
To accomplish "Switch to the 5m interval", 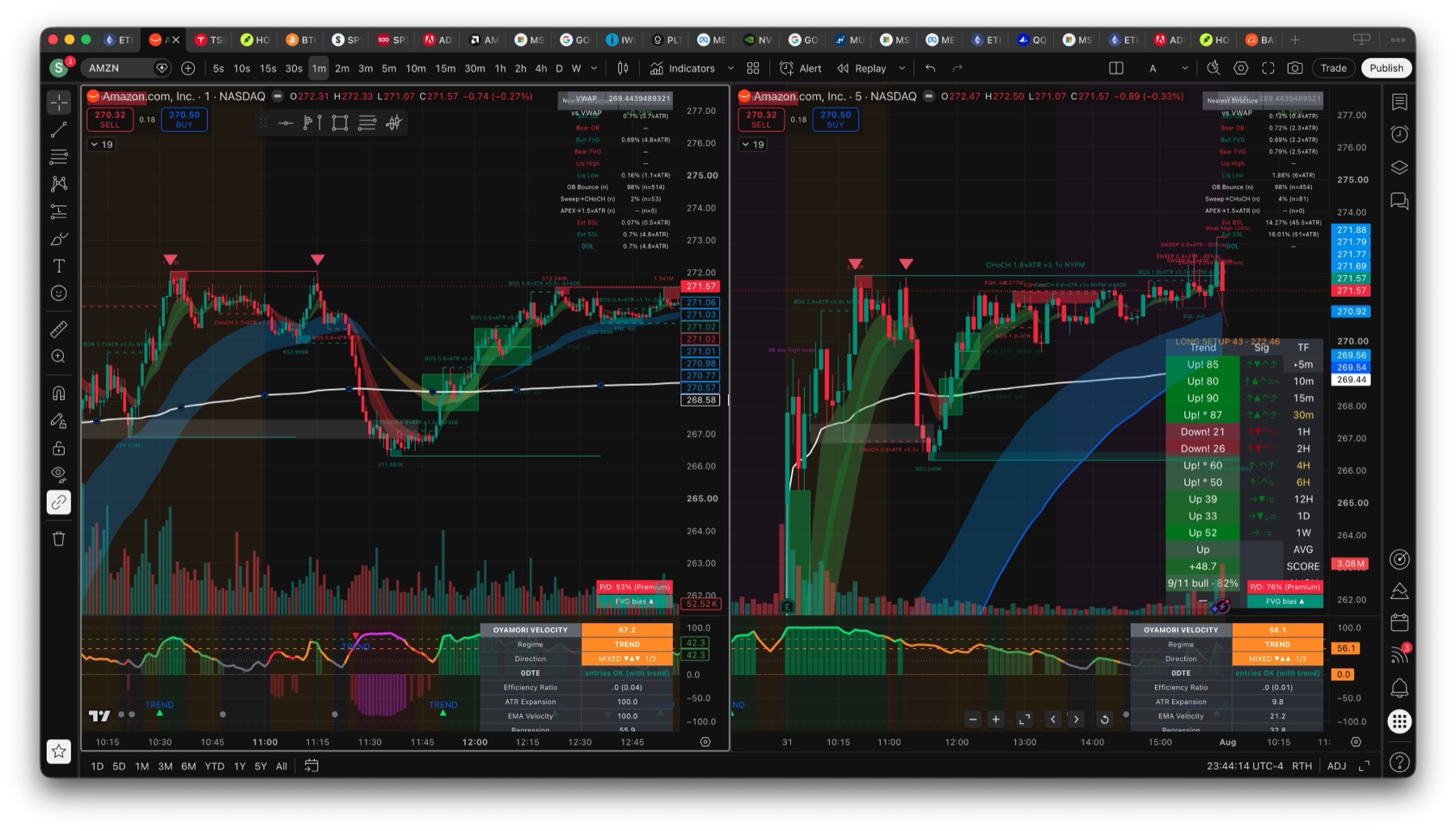I will (389, 69).
